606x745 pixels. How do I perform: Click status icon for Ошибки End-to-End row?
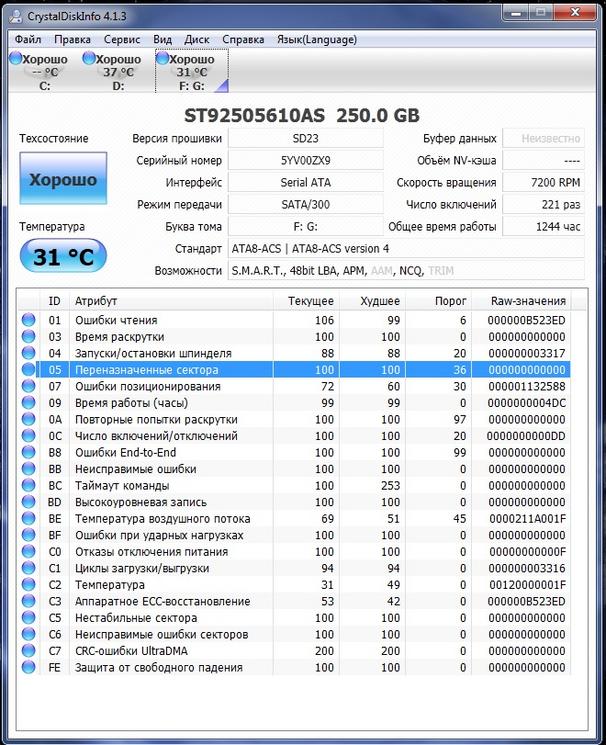(x=29, y=452)
